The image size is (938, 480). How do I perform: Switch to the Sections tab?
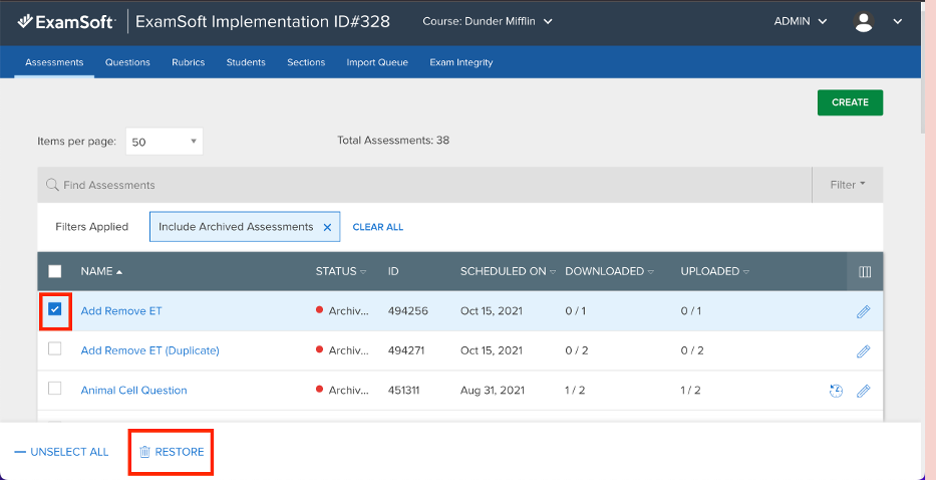pos(306,62)
